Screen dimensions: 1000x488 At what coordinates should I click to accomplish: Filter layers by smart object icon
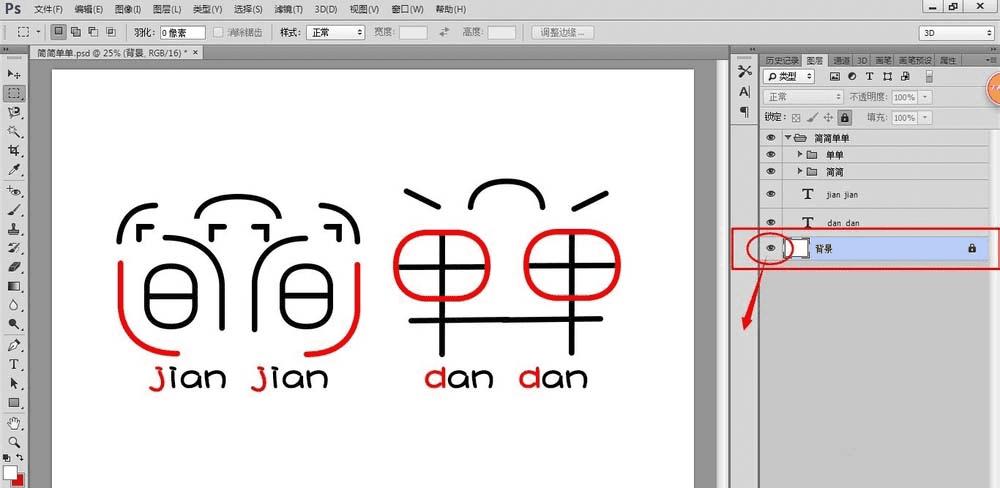click(905, 77)
